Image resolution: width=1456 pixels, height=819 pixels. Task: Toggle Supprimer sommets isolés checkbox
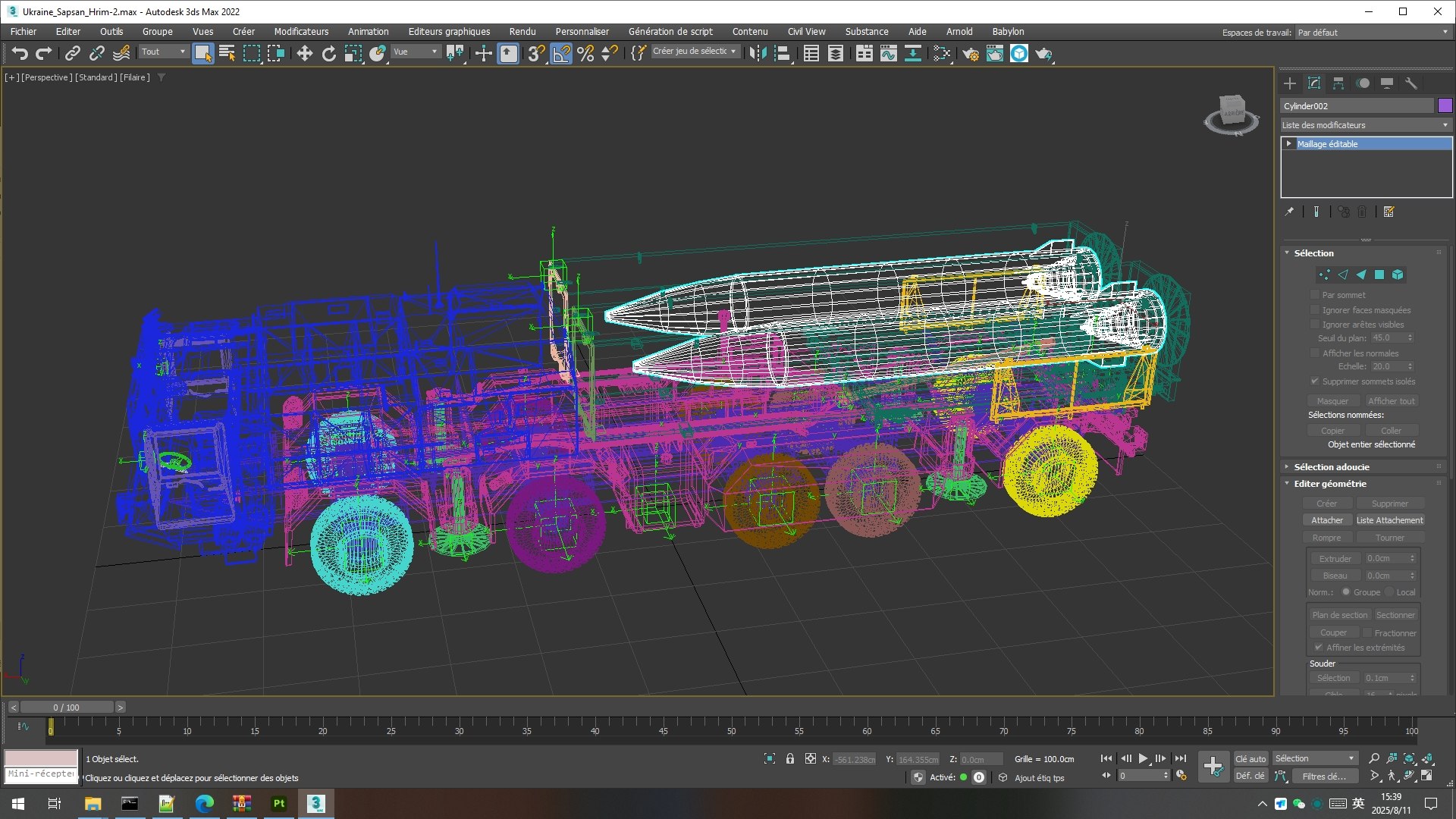point(1315,381)
